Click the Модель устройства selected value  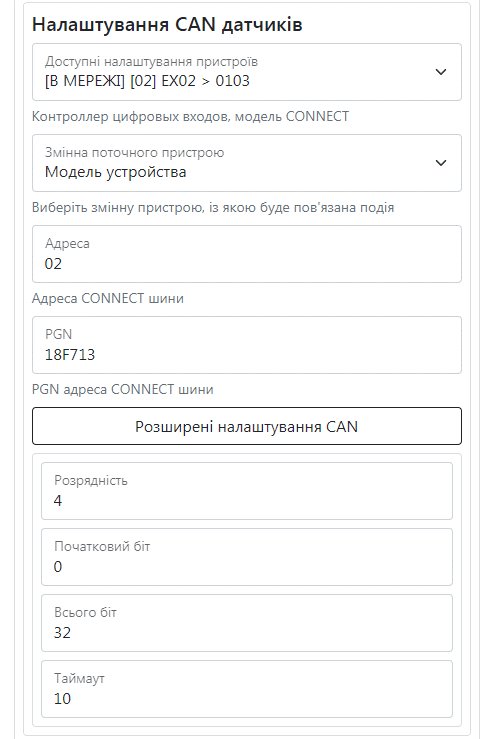[x=116, y=172]
